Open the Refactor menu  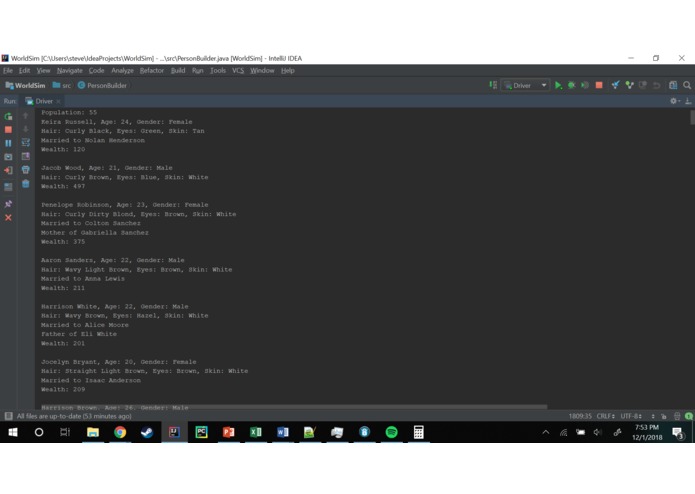(x=152, y=70)
